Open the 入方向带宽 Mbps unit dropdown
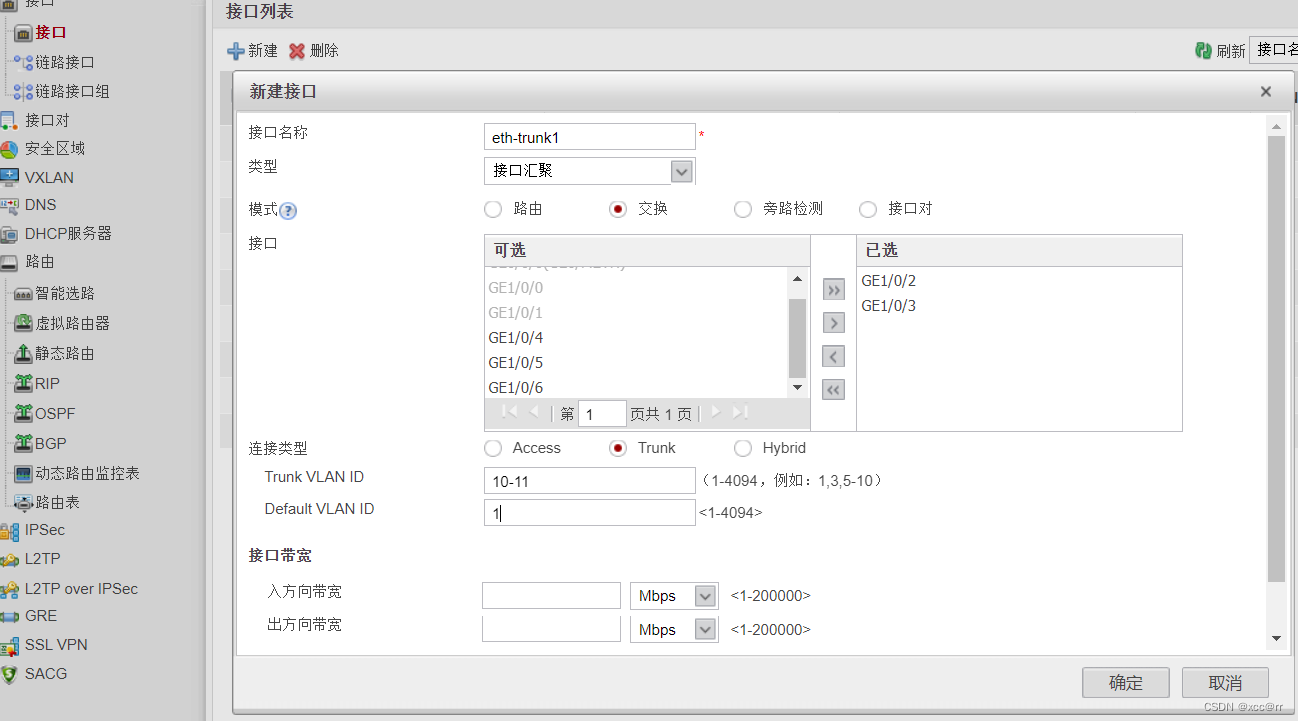Viewport: 1298px width, 721px height. point(706,596)
